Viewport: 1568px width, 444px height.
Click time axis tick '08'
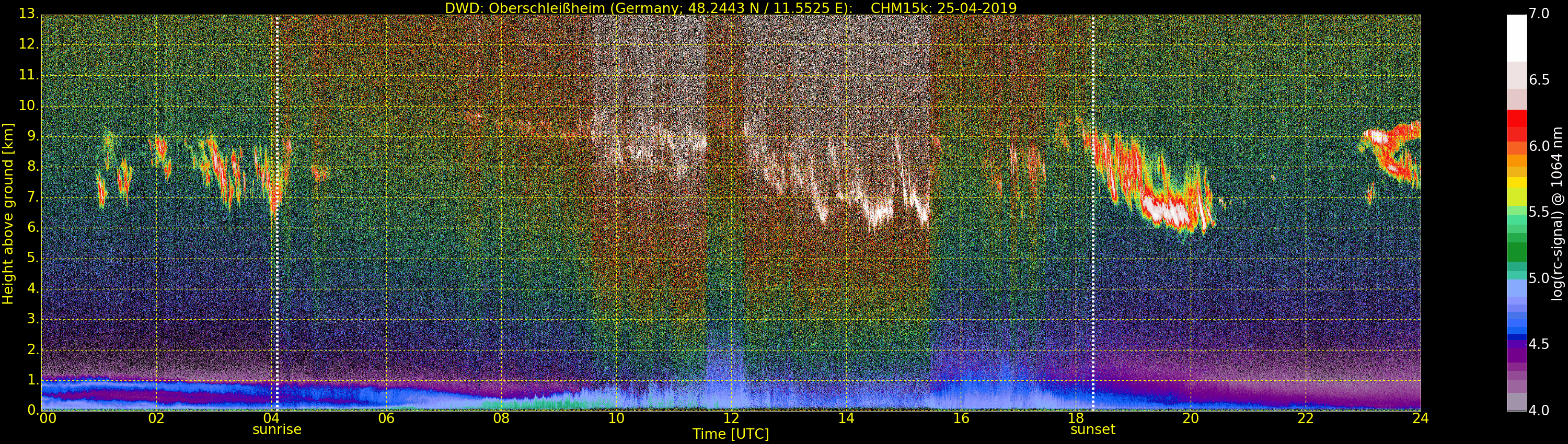tap(501, 418)
